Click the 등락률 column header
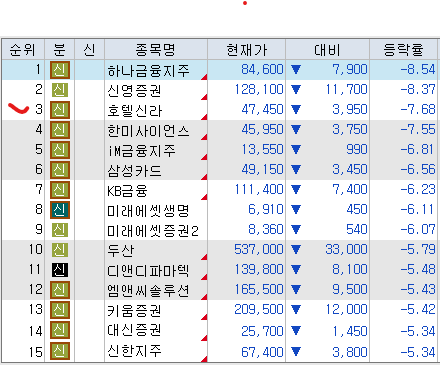Screen dimensions: 440x365 point(403,50)
